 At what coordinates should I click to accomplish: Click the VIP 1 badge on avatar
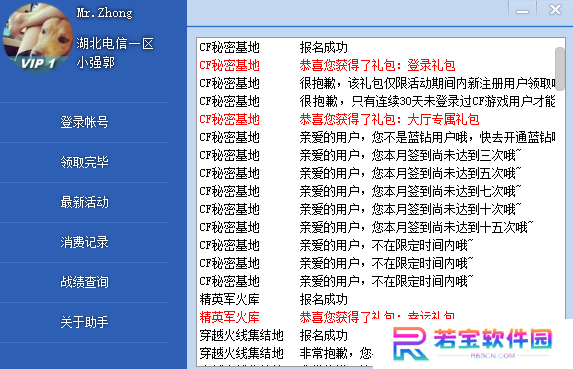click(x=38, y=64)
